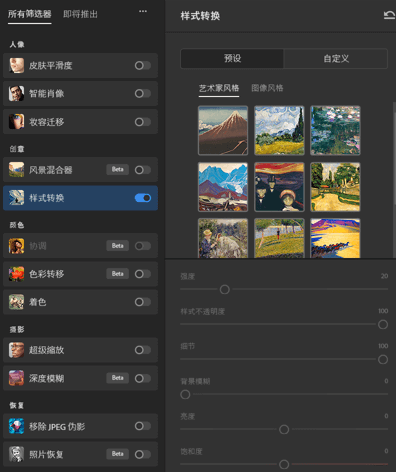Open the 艺术家风格 sub-tab
Screen dimensions: 396x472
[219, 88]
